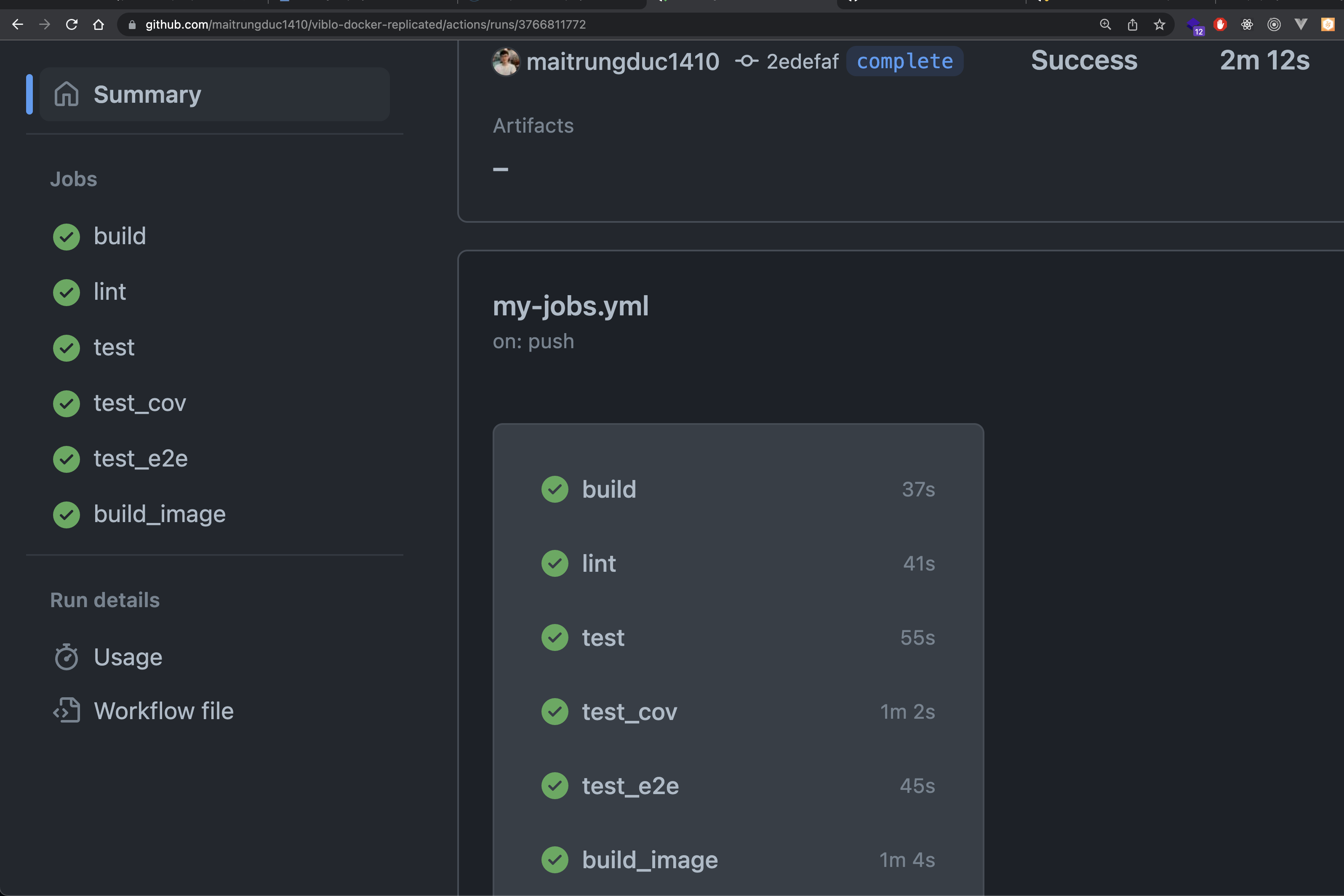Open the build_image job card showing 1m 4s
Image resolution: width=1344 pixels, height=896 pixels.
[x=738, y=860]
